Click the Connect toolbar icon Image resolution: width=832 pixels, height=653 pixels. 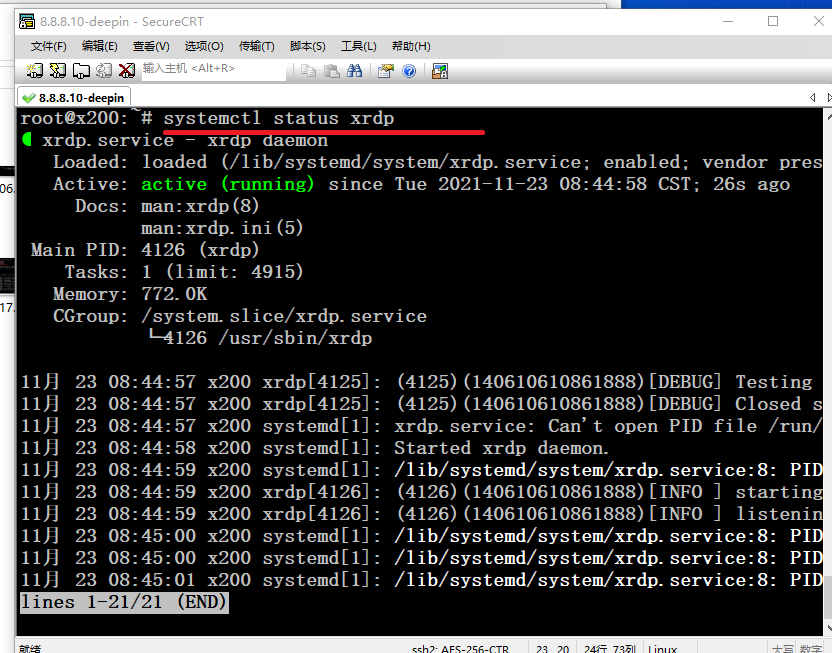pyautogui.click(x=34, y=71)
